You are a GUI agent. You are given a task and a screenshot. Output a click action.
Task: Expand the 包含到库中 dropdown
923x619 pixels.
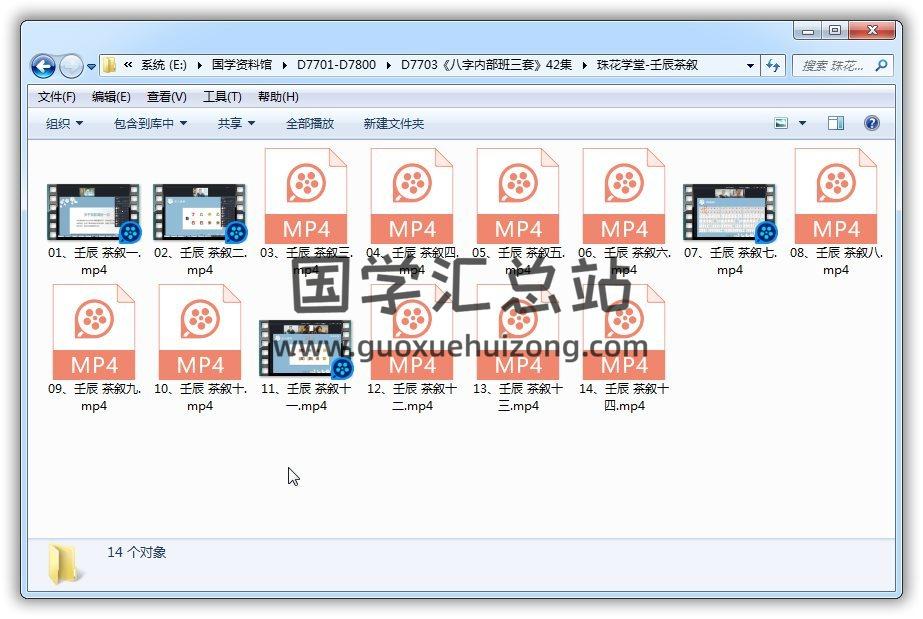click(150, 124)
